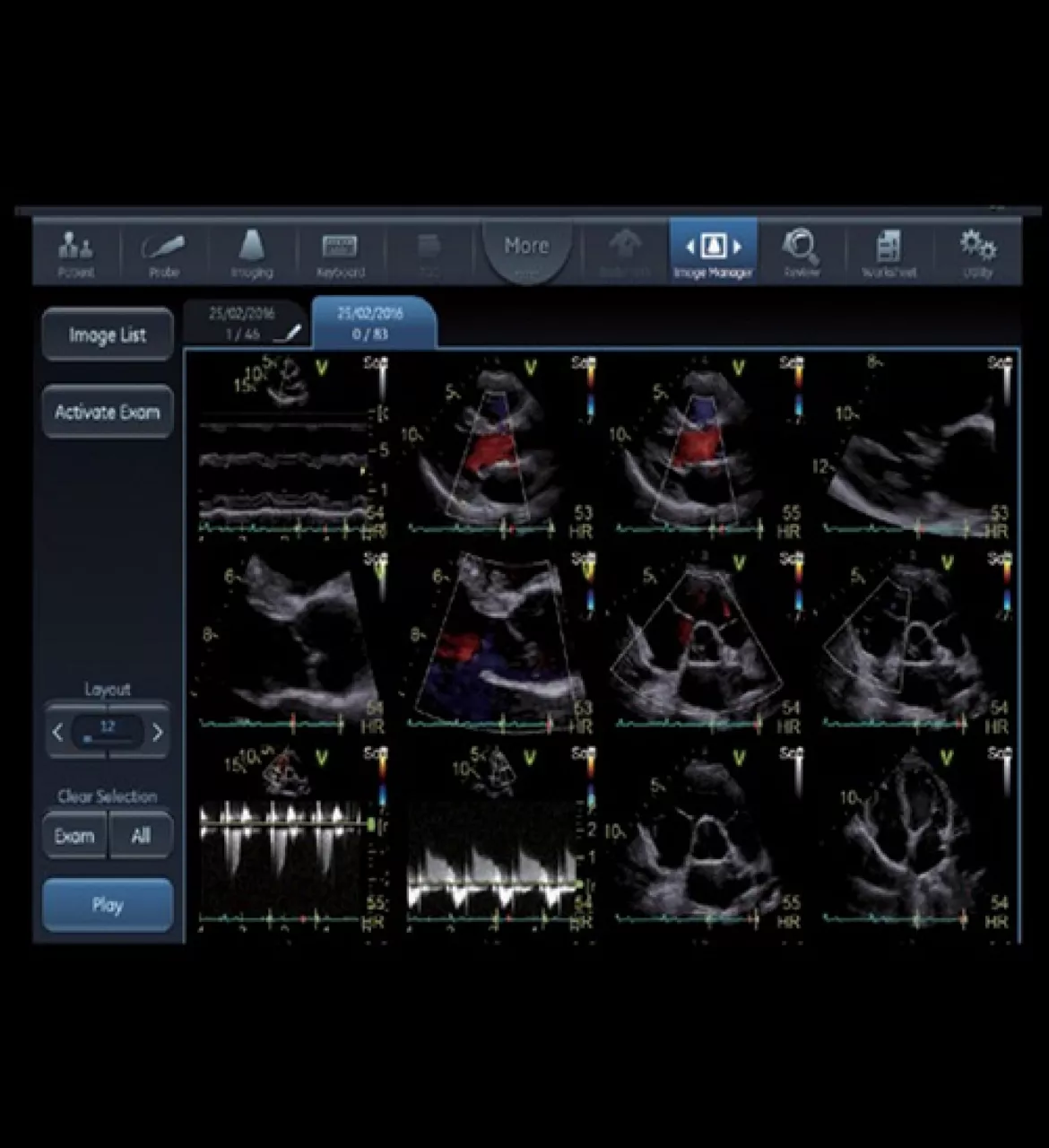Open the Patient screen
This screenshot has width=1049, height=1148.
pos(76,252)
